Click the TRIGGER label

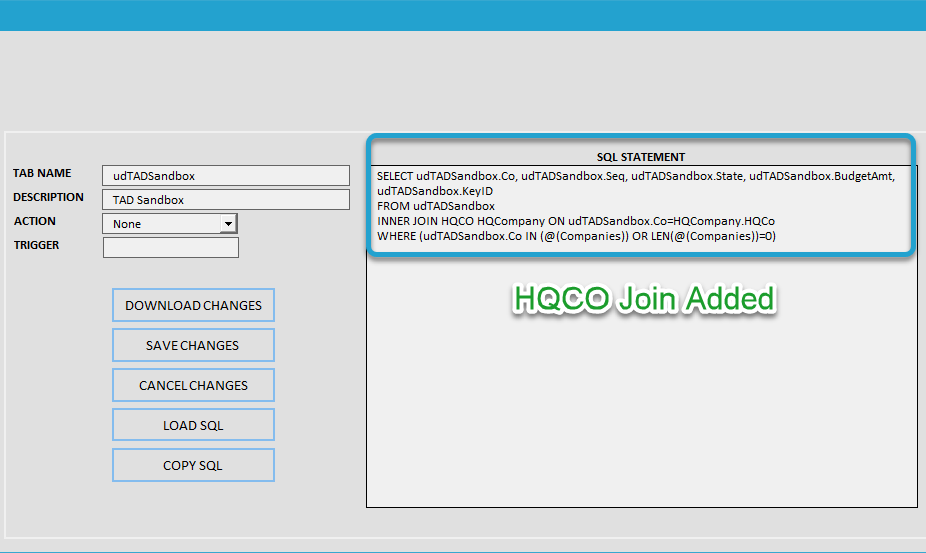[x=37, y=245]
